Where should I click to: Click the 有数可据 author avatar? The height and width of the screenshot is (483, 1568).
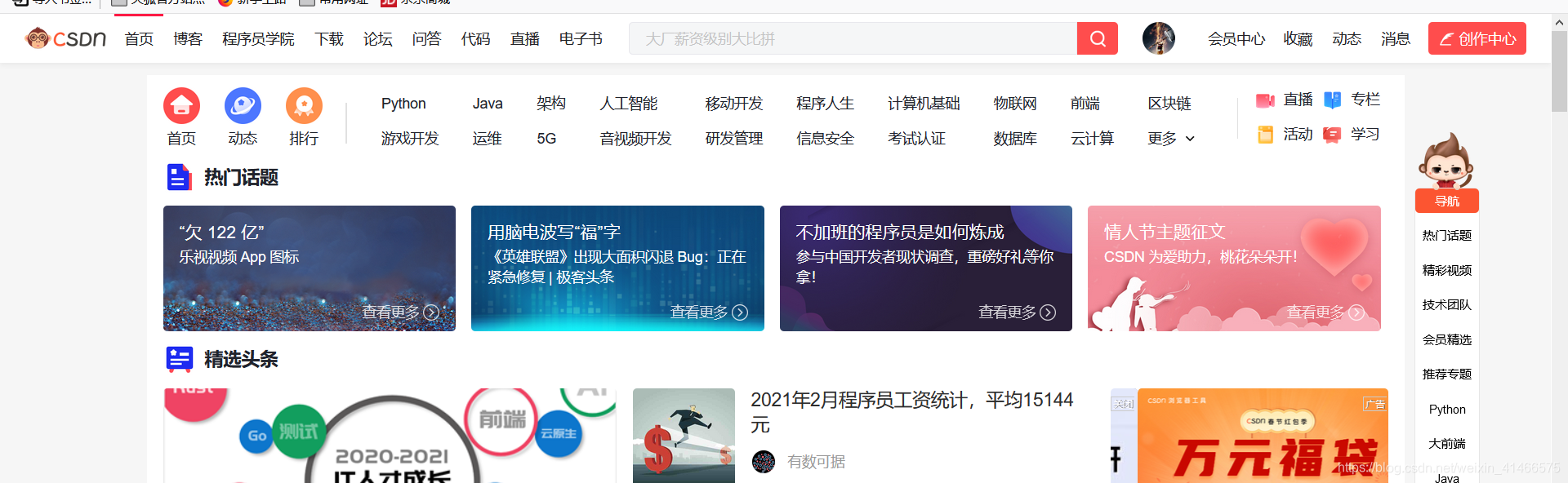tap(764, 462)
